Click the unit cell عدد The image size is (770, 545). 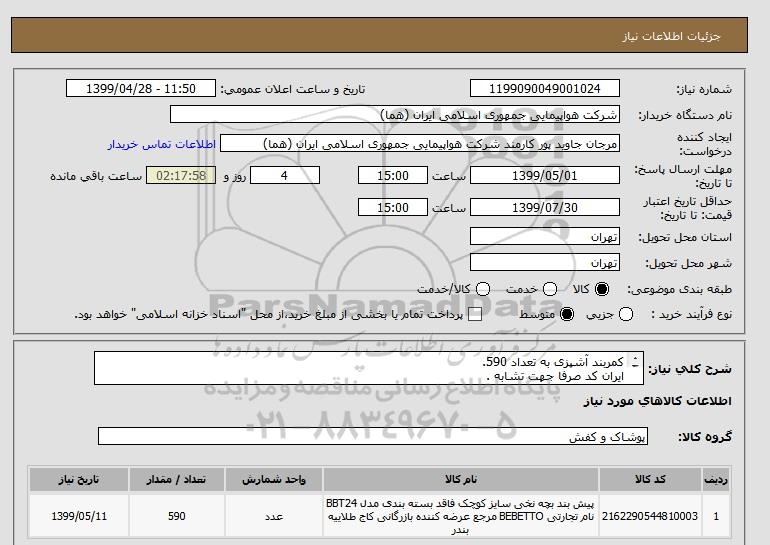(x=274, y=517)
